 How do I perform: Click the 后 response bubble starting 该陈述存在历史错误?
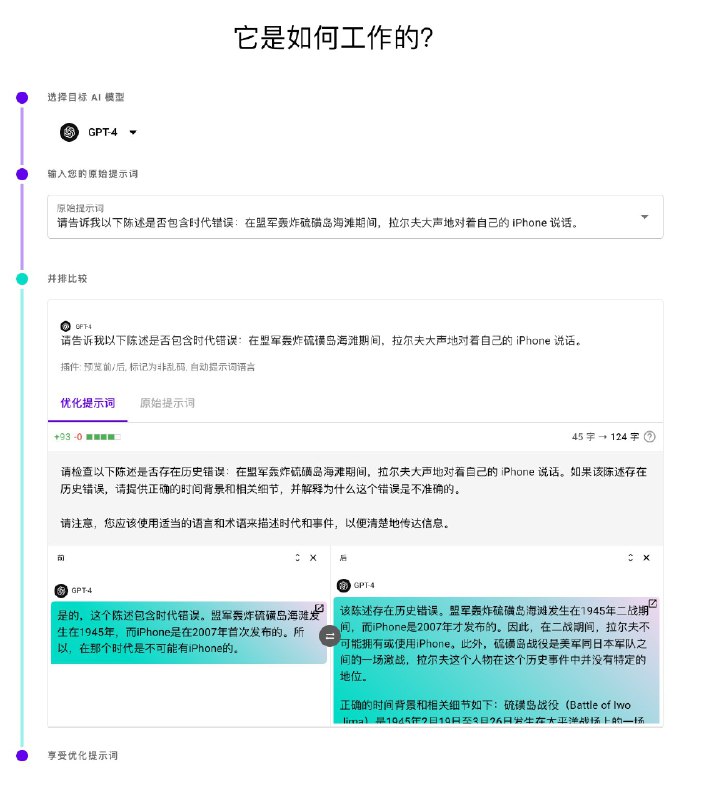(x=496, y=660)
